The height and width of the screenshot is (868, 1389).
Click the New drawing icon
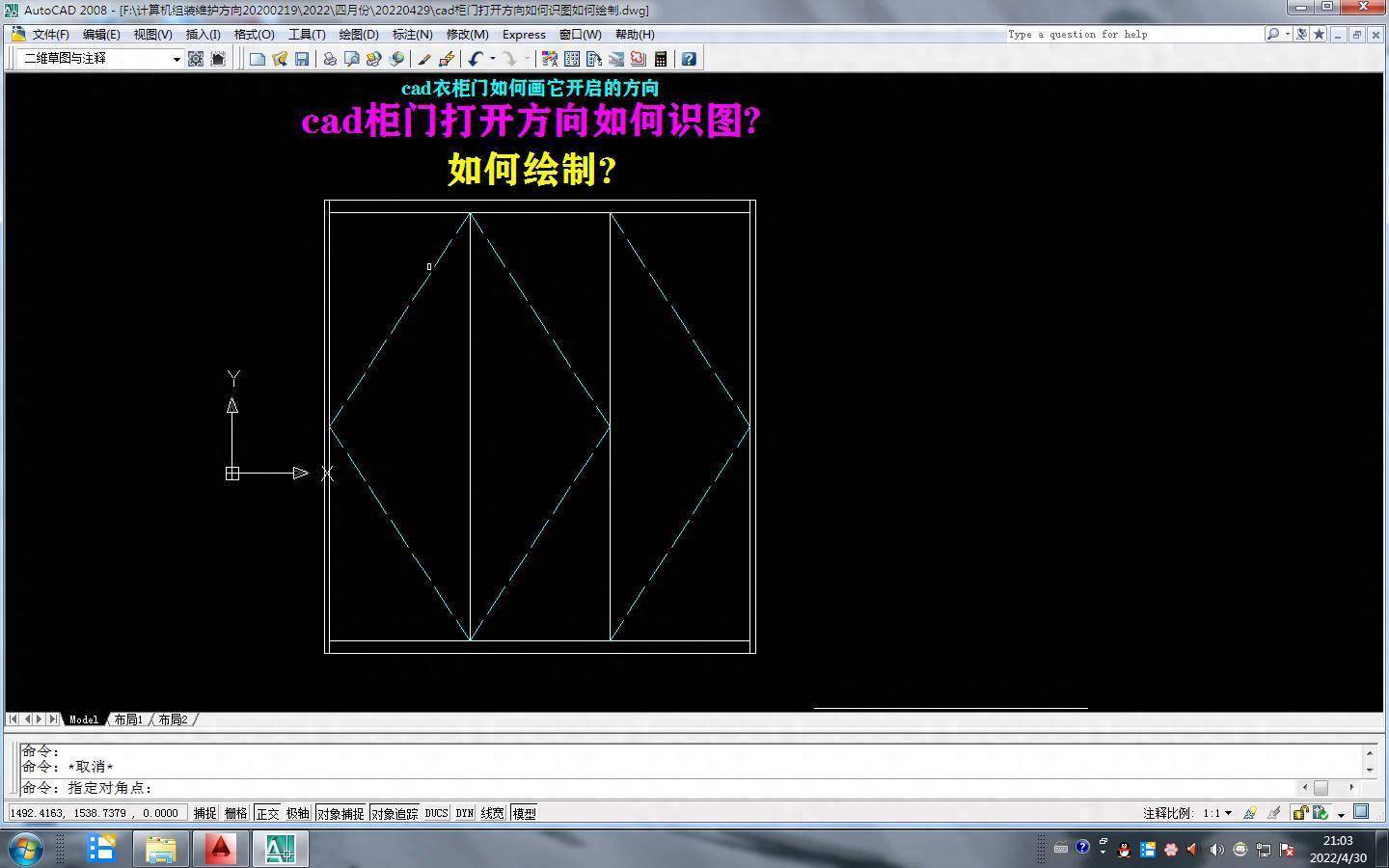[258, 59]
